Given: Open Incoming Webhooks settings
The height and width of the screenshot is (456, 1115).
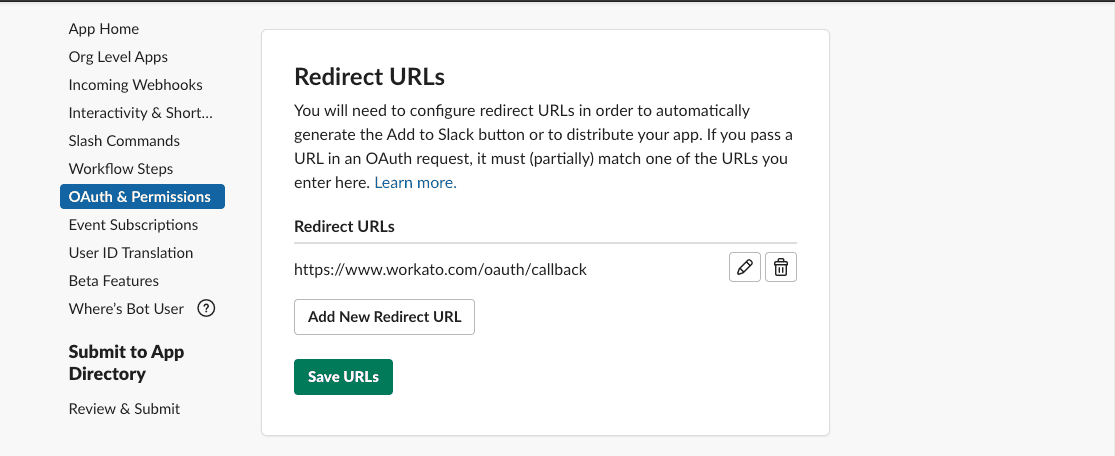Looking at the screenshot, I should 135,85.
